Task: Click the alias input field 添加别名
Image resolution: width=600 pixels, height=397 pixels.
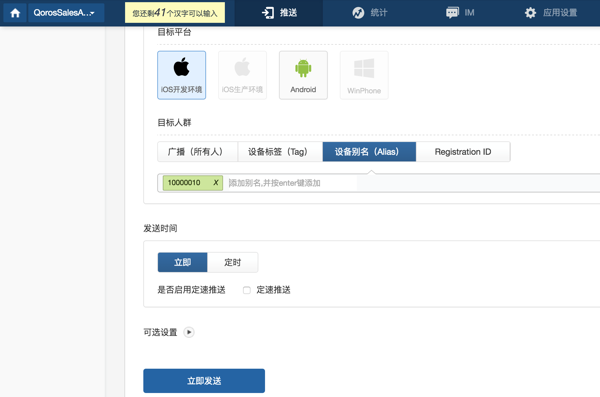Action: point(293,183)
